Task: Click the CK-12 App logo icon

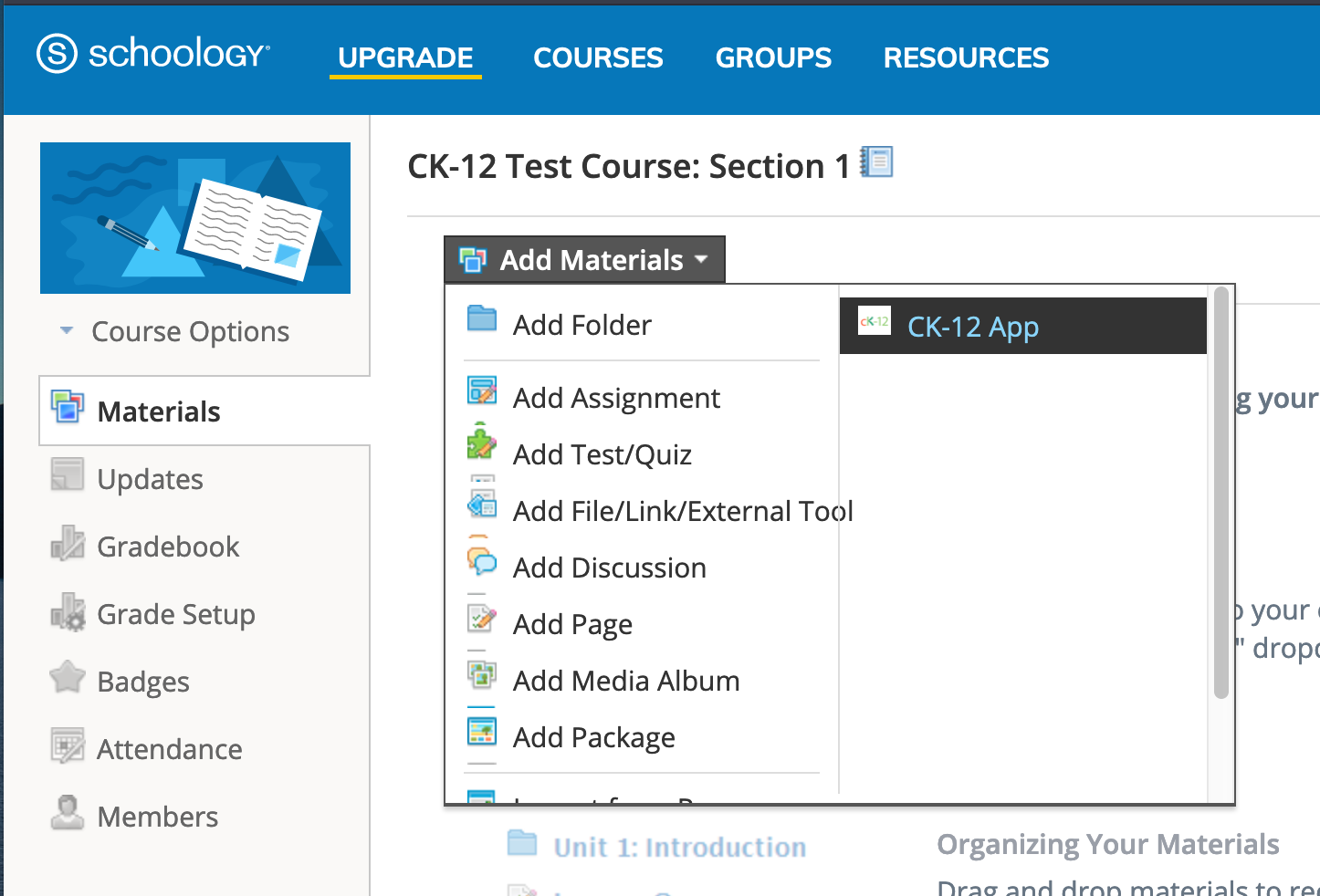Action: pos(874,321)
